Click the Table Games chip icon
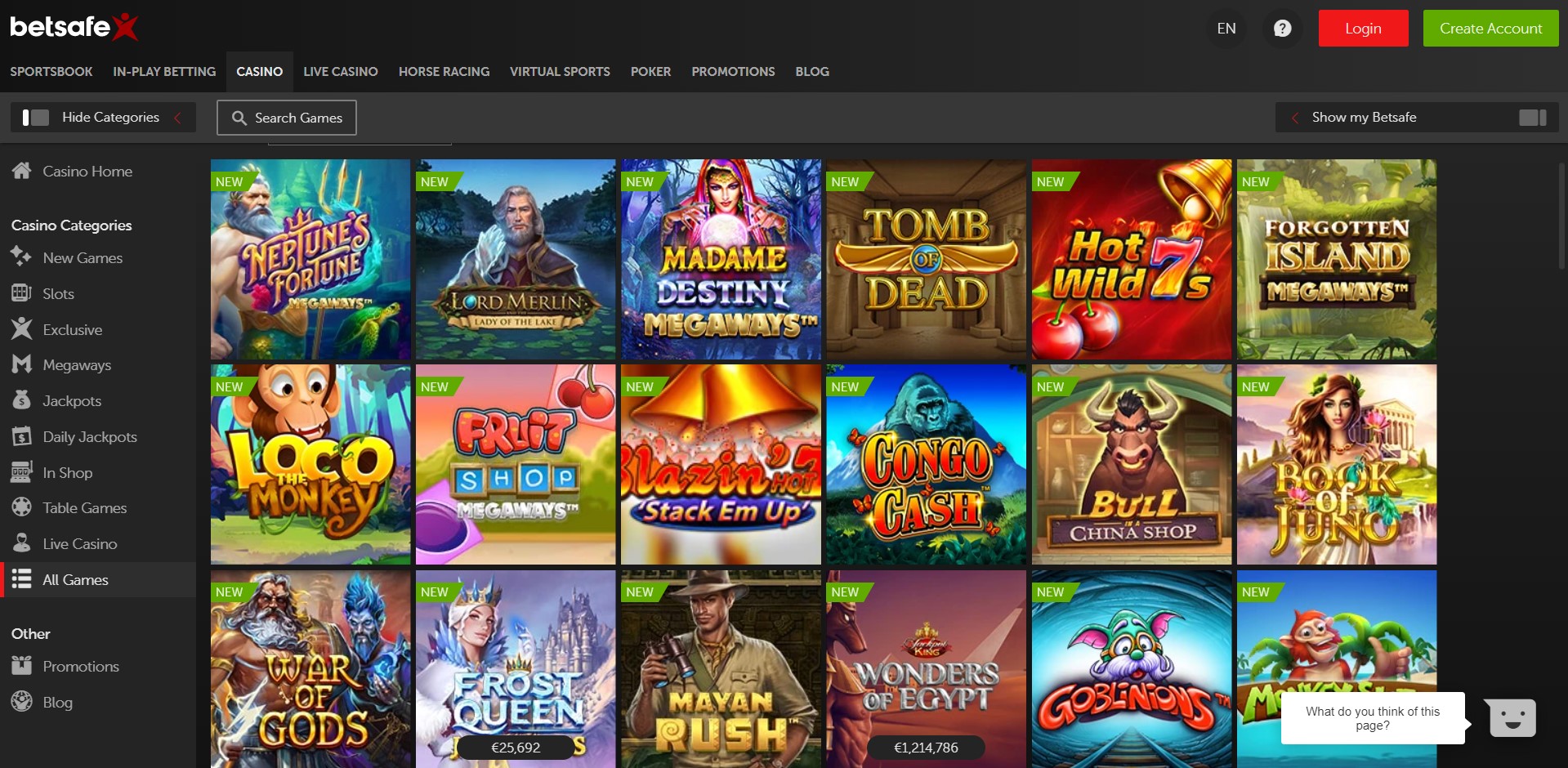Screen dimensions: 1568x768 tap(21, 507)
